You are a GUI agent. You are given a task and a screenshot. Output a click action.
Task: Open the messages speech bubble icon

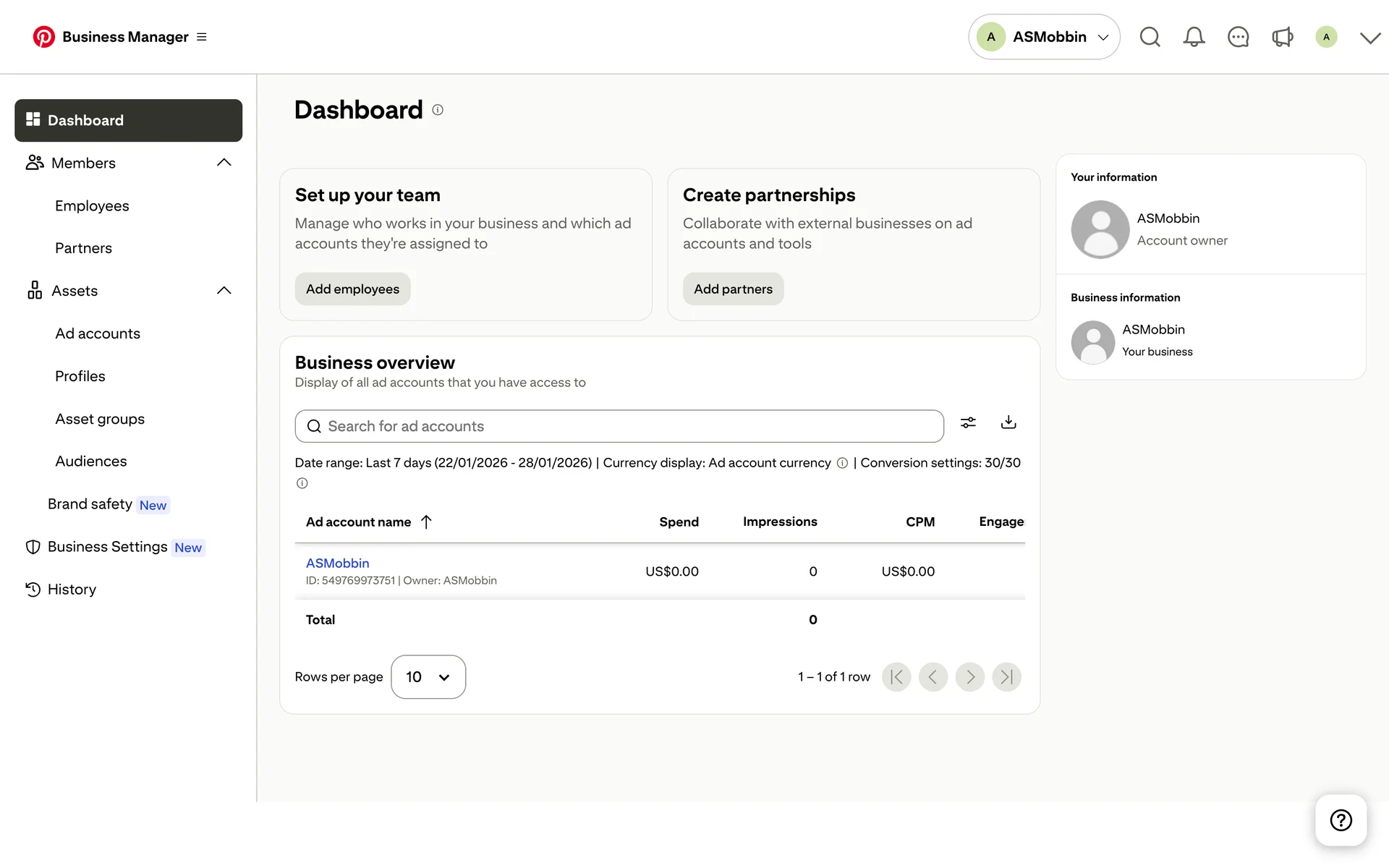(x=1238, y=37)
